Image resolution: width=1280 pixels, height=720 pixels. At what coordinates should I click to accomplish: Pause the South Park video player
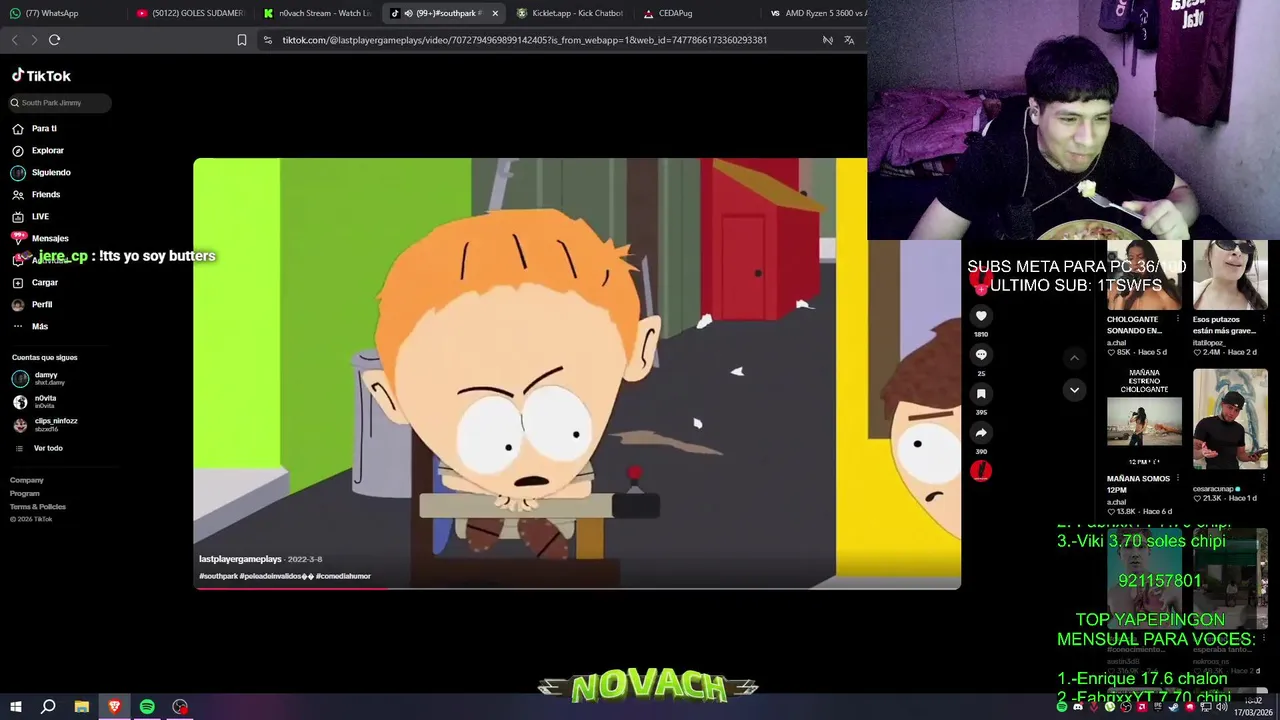pyautogui.click(x=577, y=373)
